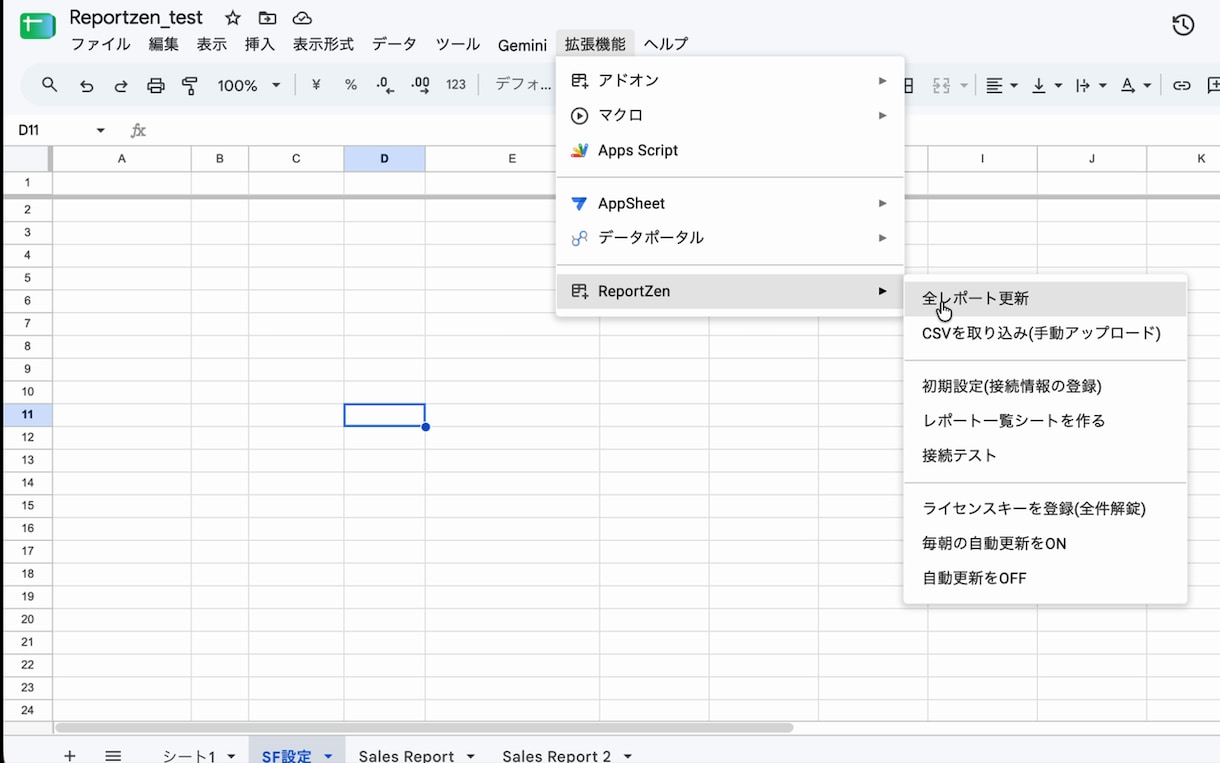Undo the last action
Image resolution: width=1220 pixels, height=763 pixels.
(x=87, y=86)
